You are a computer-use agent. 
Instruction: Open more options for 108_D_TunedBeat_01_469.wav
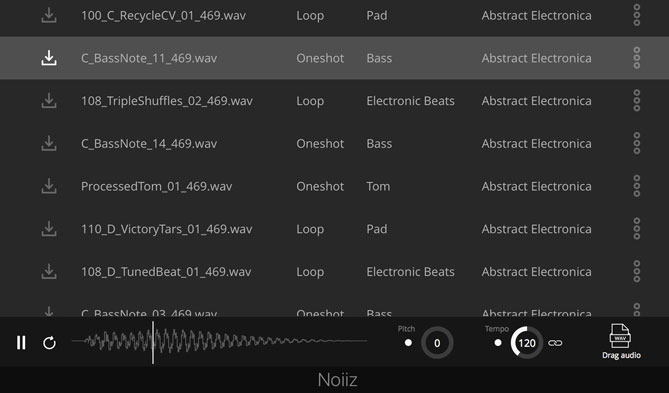click(x=637, y=271)
